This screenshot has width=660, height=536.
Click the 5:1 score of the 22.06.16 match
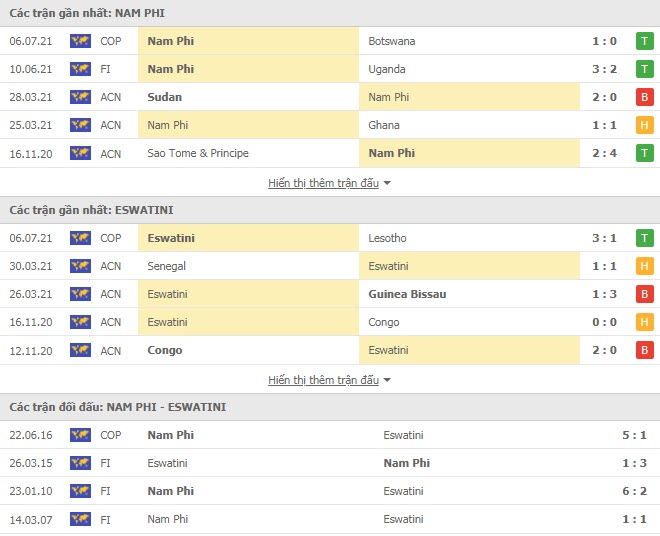pyautogui.click(x=634, y=435)
